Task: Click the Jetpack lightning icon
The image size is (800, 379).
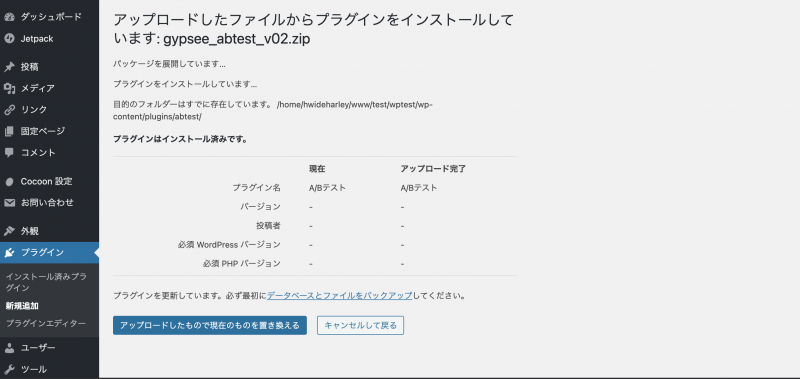Action: tap(9, 39)
